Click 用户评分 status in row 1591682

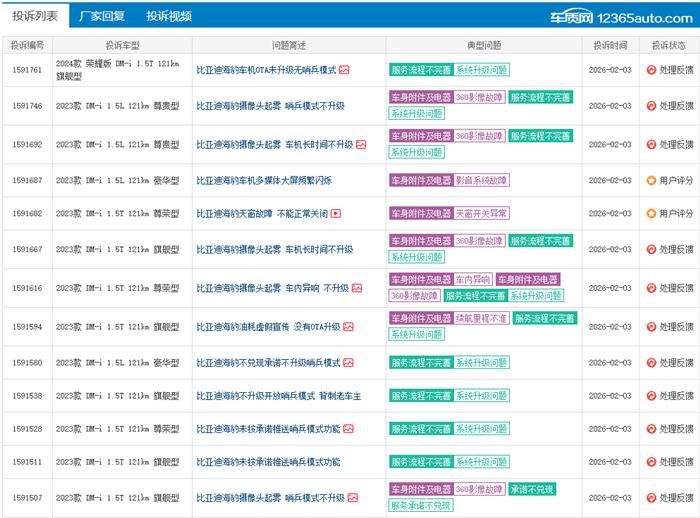pos(675,213)
